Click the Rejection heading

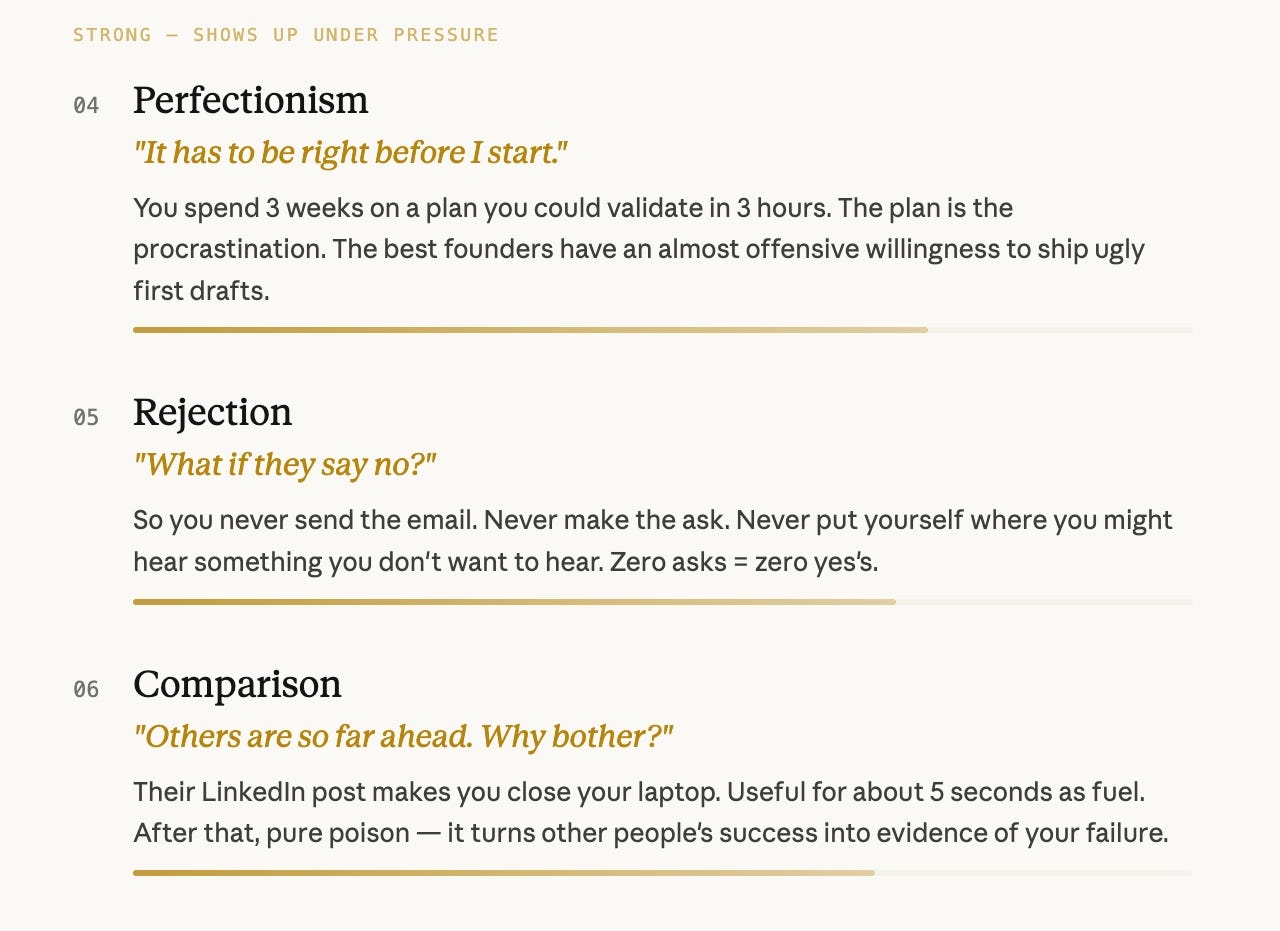212,412
